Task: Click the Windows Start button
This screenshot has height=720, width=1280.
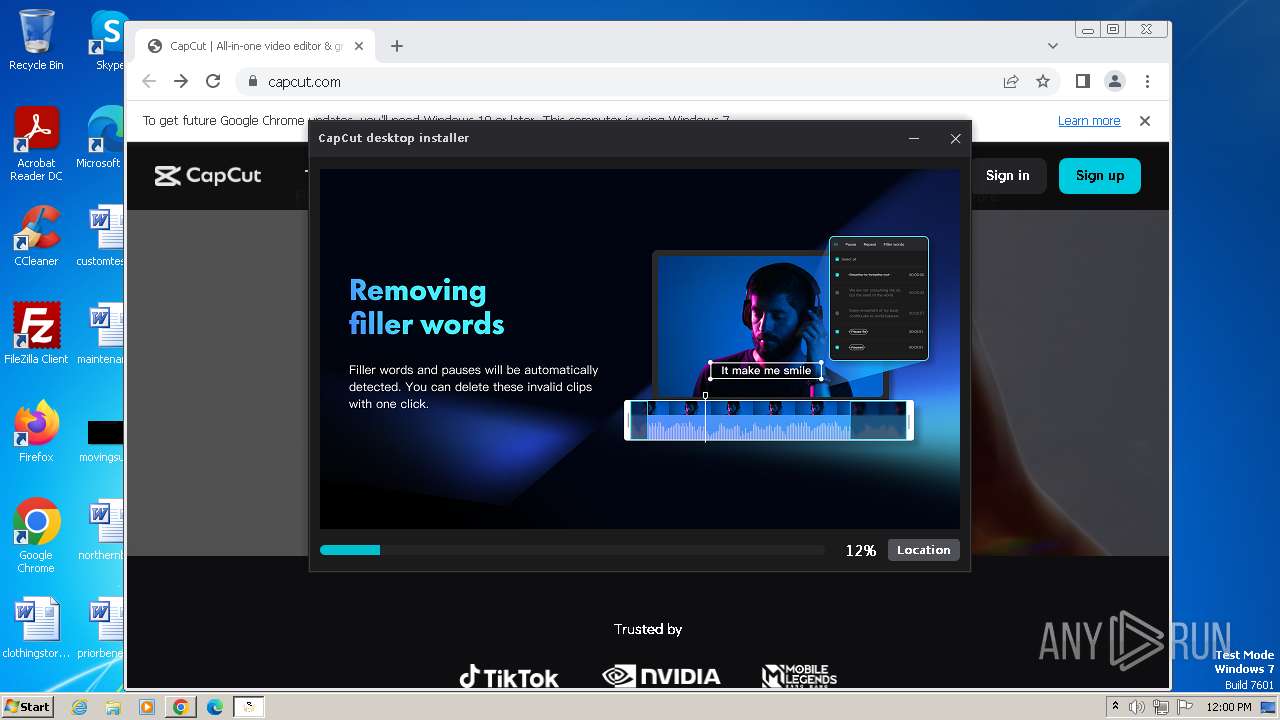Action: coord(27,706)
